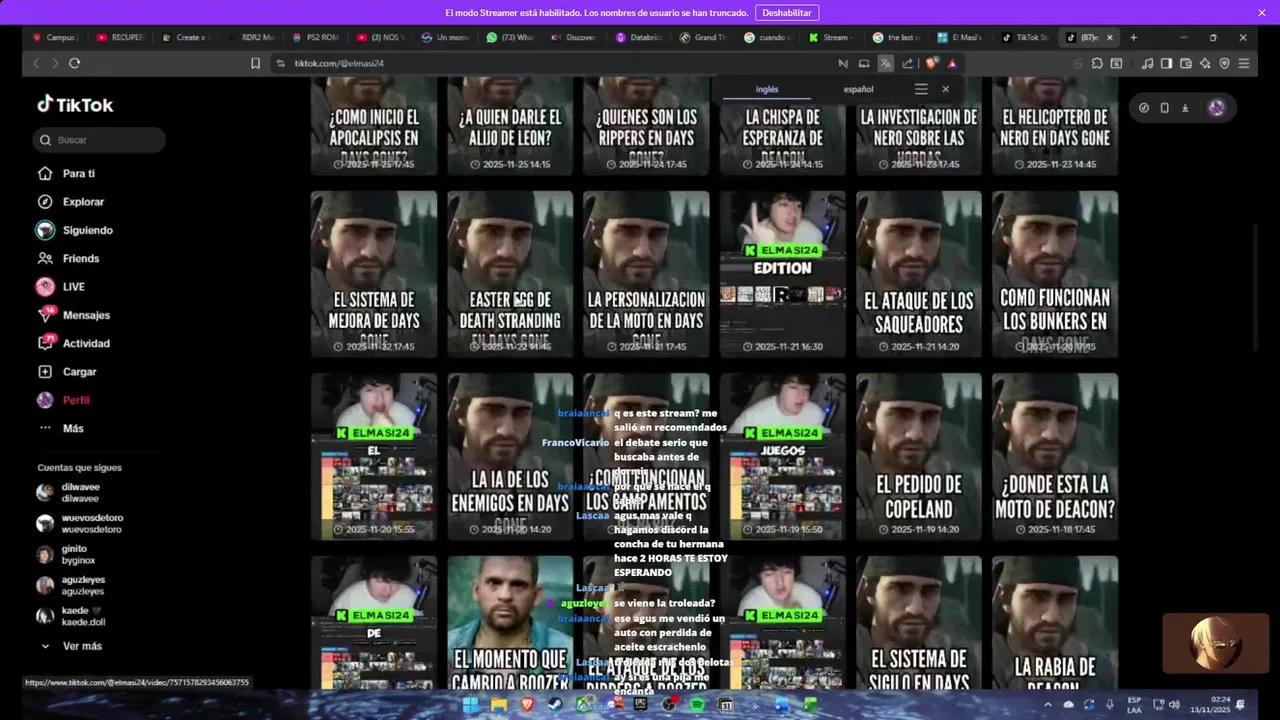Click the Deshabilitar streamer mode button

pyautogui.click(x=787, y=13)
